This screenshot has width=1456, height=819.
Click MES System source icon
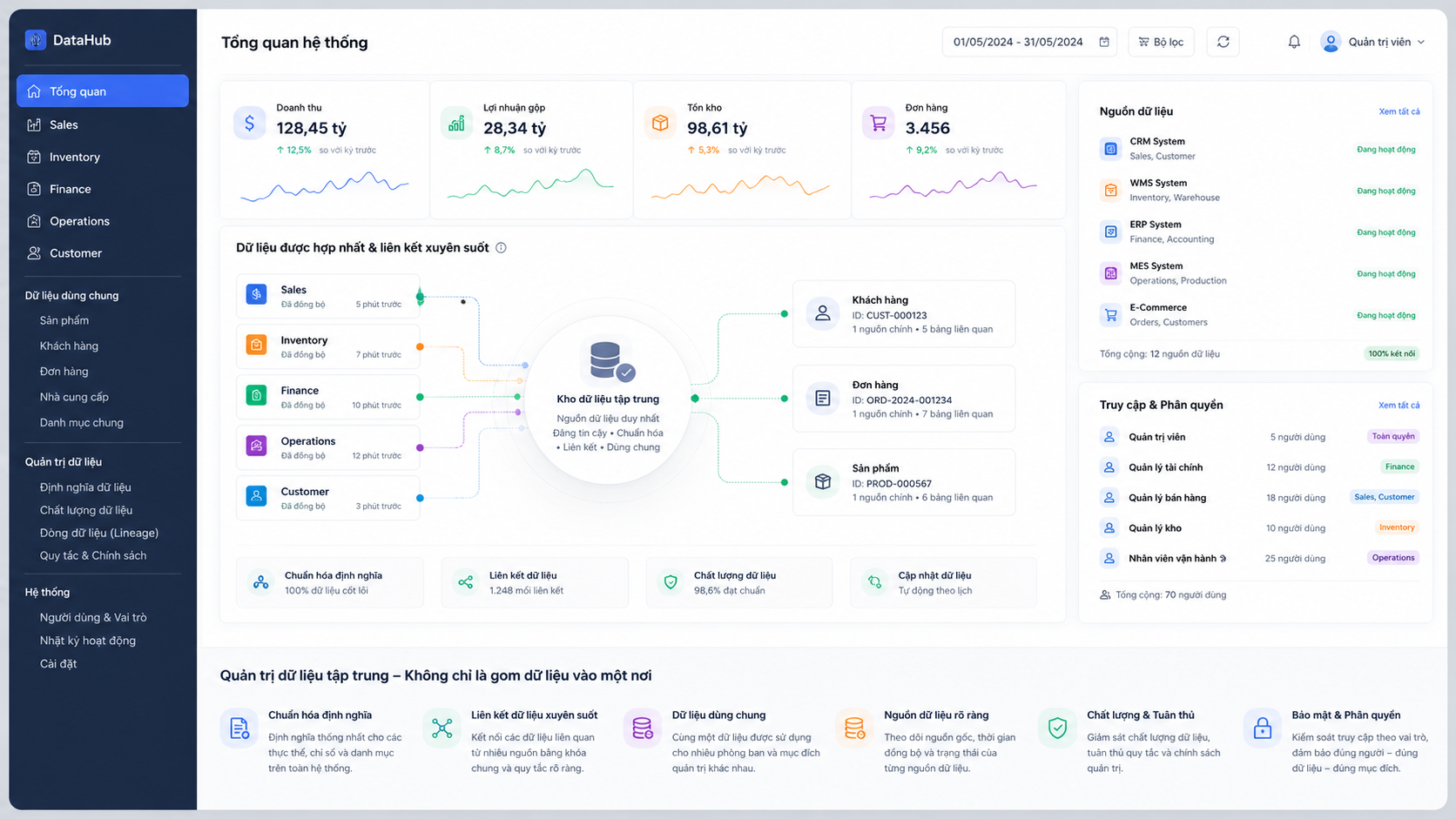pos(1110,273)
